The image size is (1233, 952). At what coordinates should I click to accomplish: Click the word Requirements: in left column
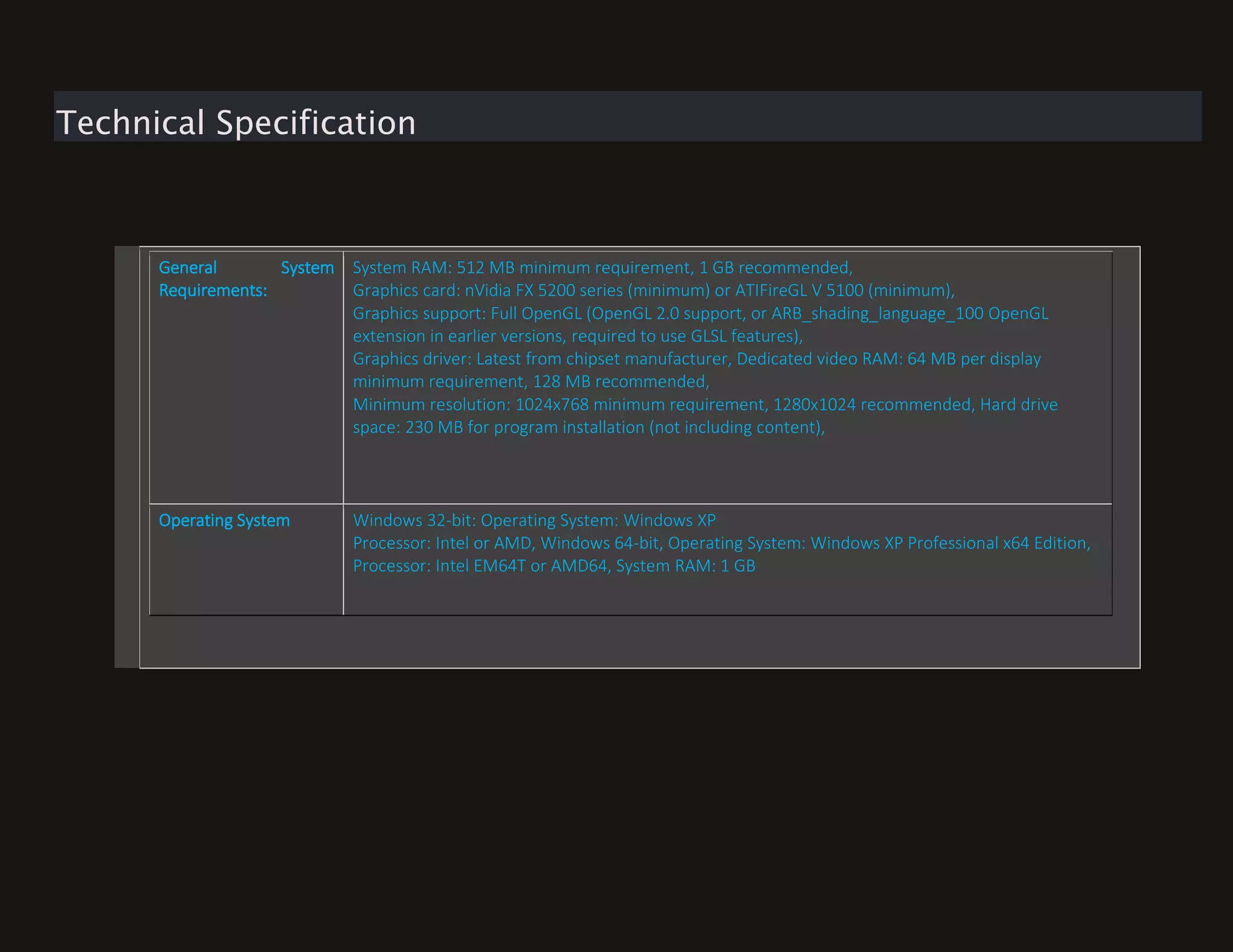click(x=213, y=291)
